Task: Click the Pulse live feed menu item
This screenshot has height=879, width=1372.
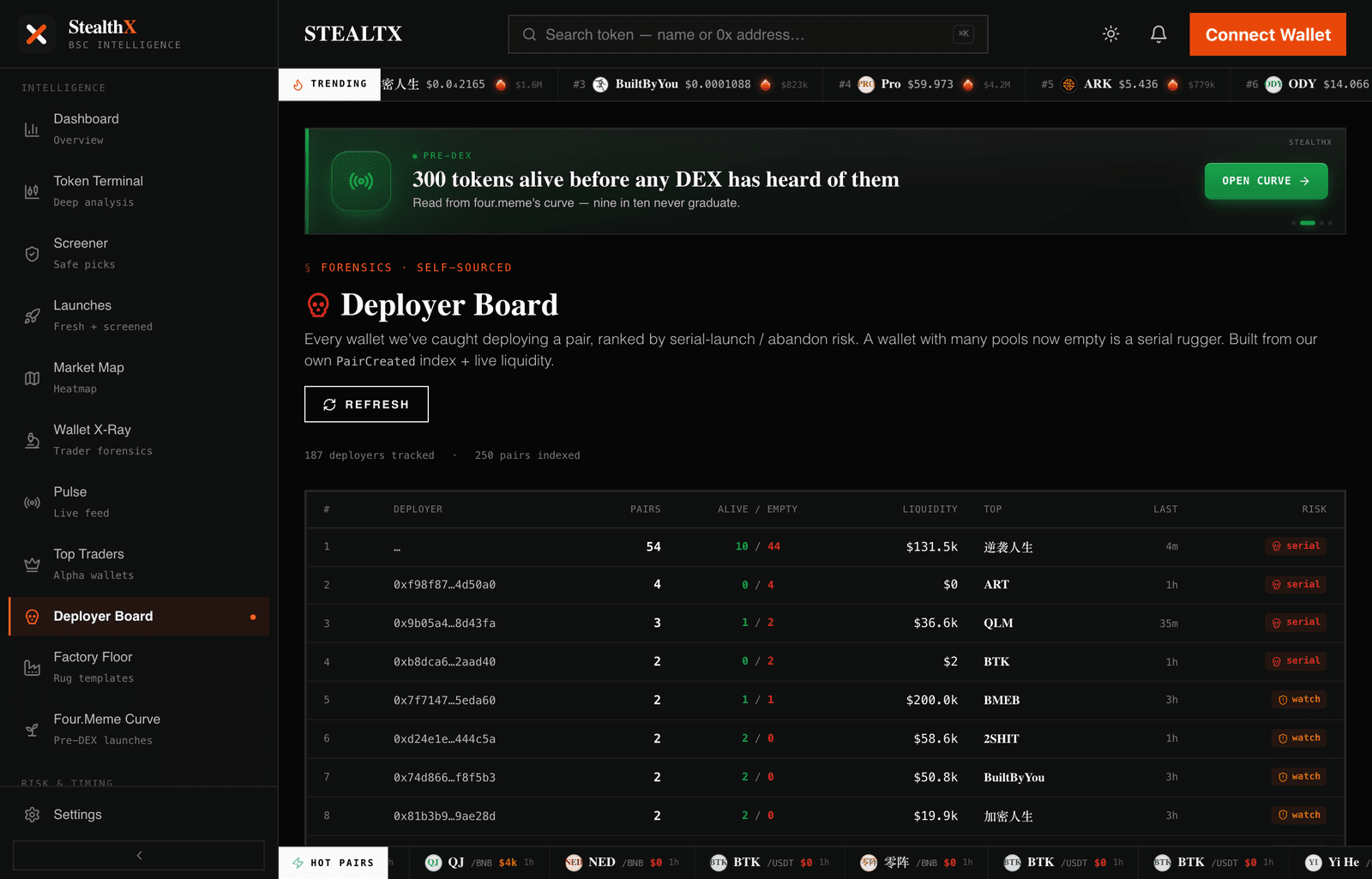Action: [139, 502]
